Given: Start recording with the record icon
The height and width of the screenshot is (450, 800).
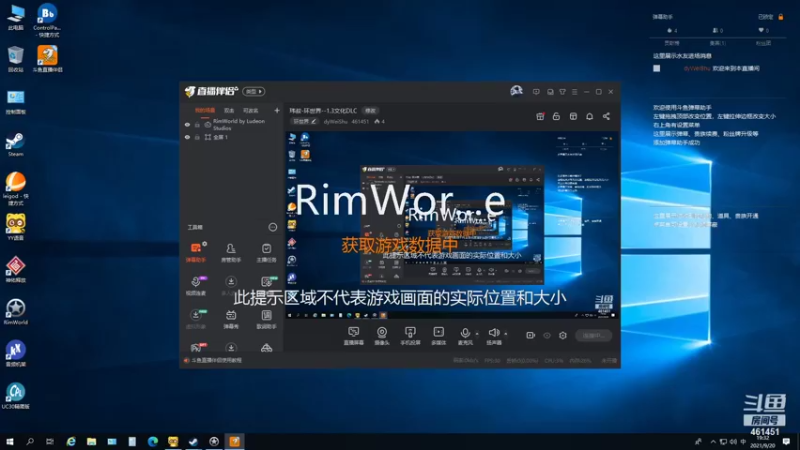Looking at the screenshot, I should pyautogui.click(x=531, y=335).
